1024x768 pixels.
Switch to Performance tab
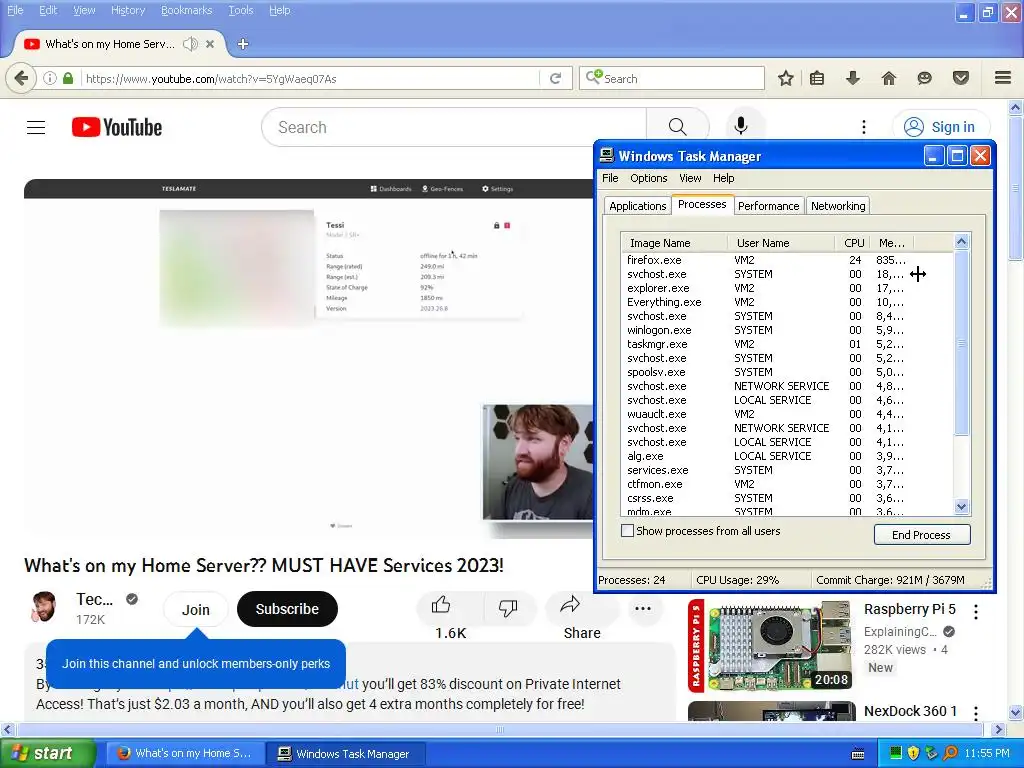pyautogui.click(x=769, y=206)
